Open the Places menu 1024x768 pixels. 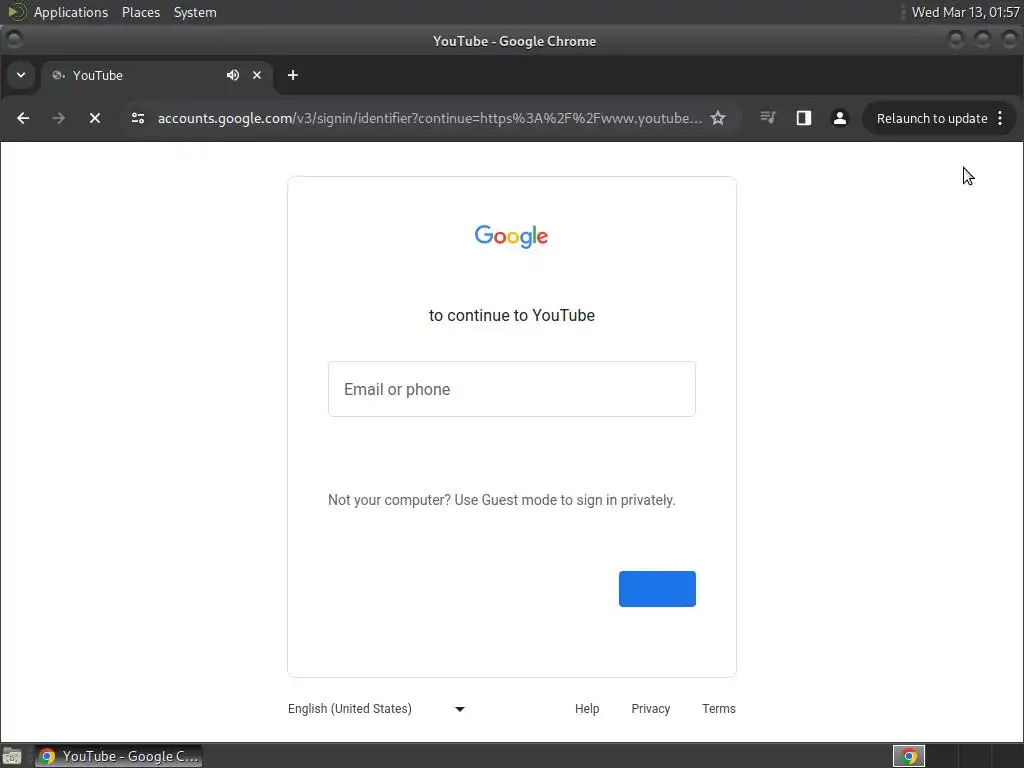click(x=141, y=12)
